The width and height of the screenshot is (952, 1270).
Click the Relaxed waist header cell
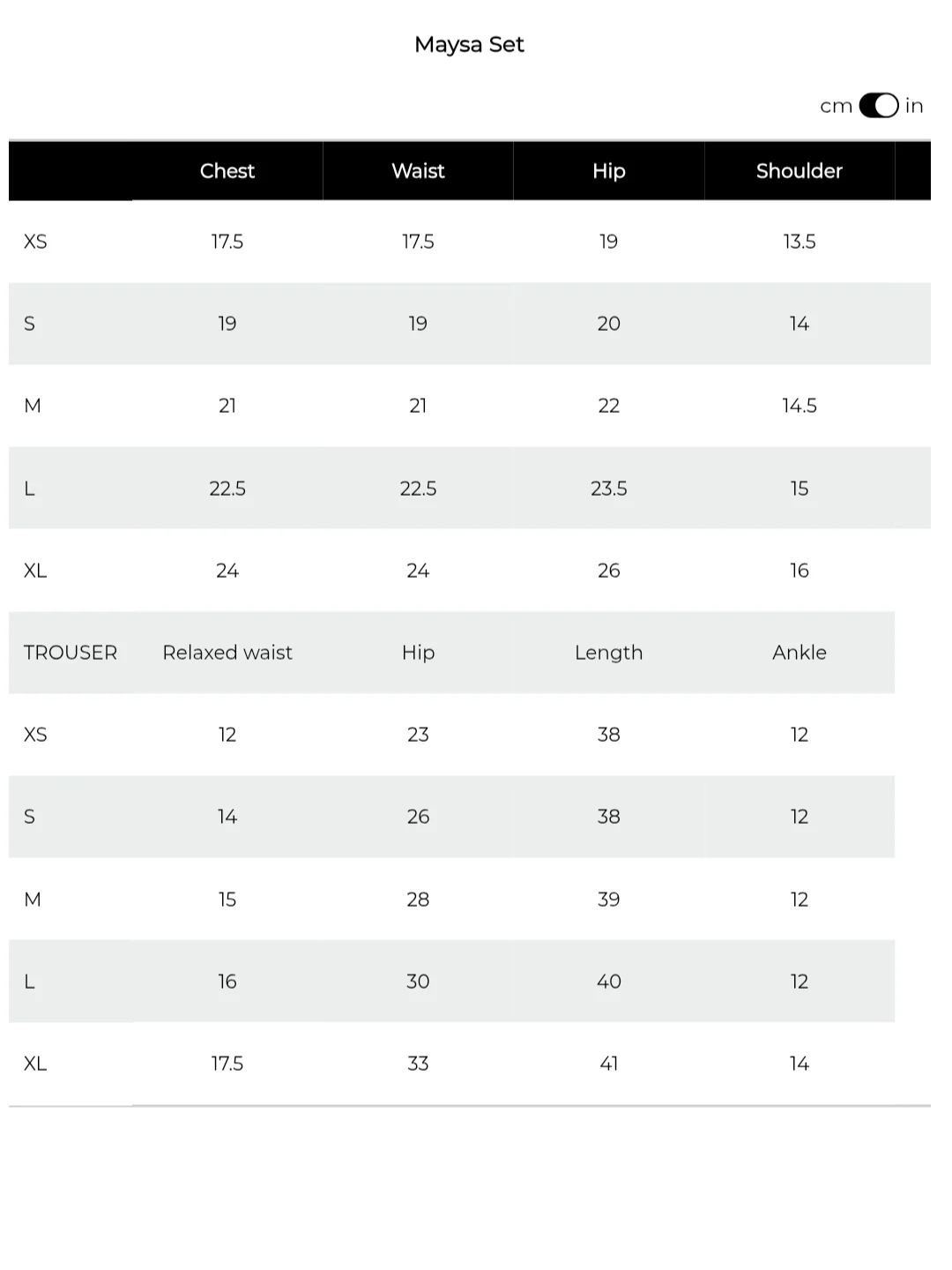tap(227, 653)
